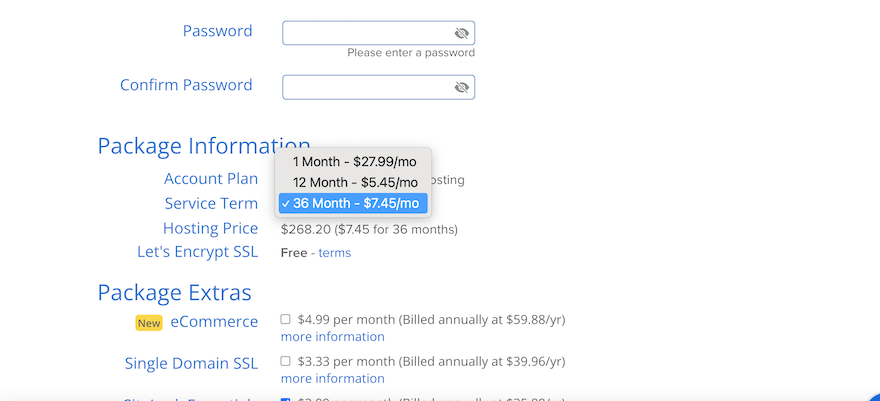Click the yellow New badge beside eCommerce
The height and width of the screenshot is (401, 880).
pyautogui.click(x=149, y=323)
